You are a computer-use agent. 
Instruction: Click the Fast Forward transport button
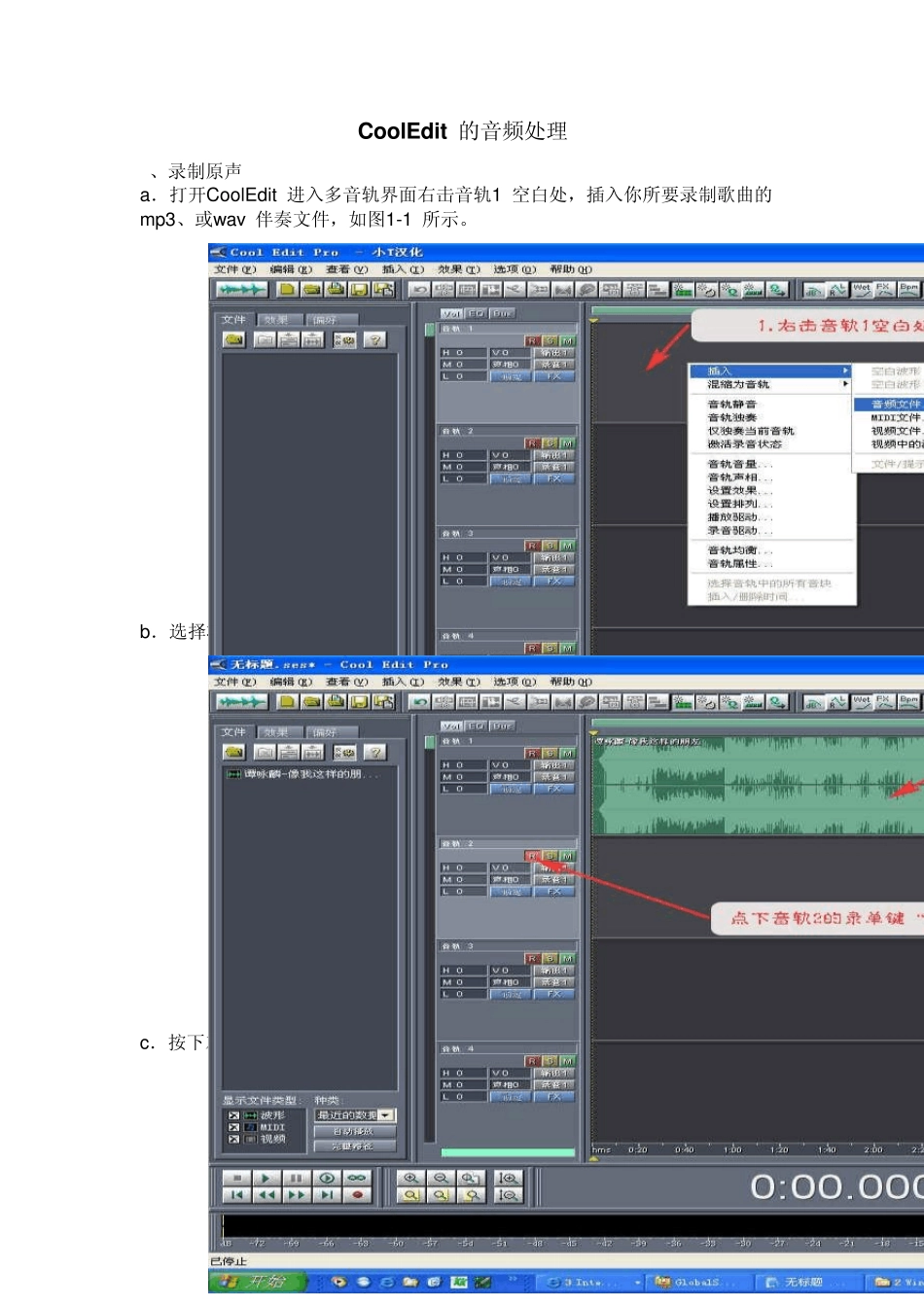click(x=296, y=1195)
